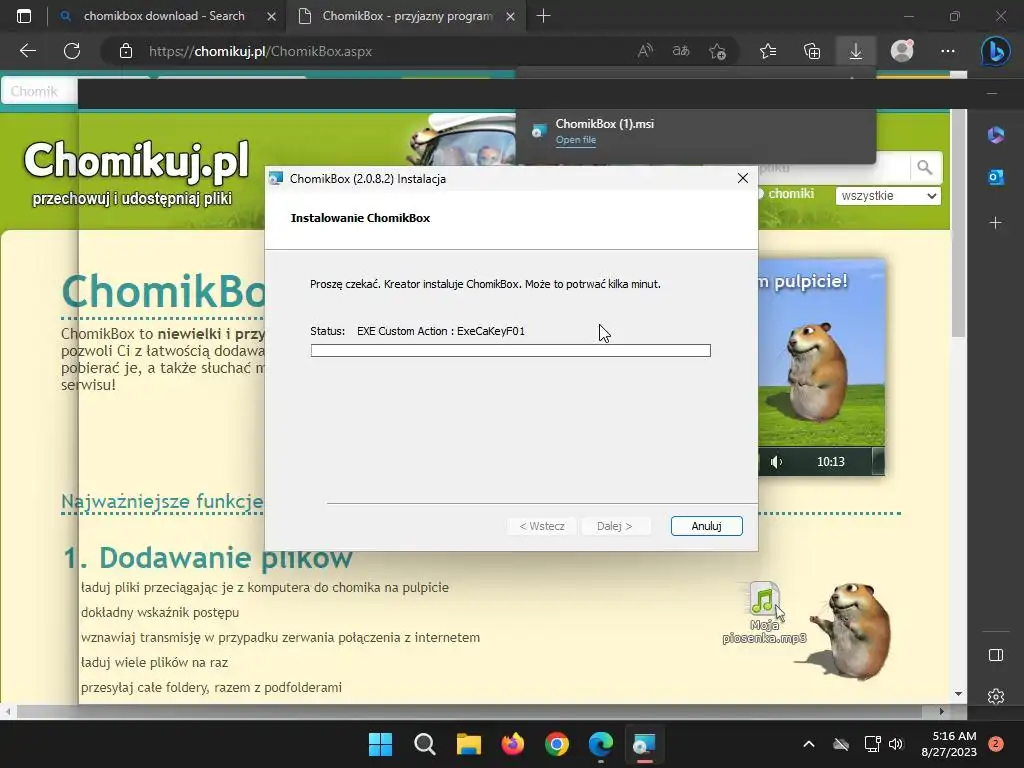Click the Najważniejsze funkcje heading
Viewport: 1024px width, 768px height.
162,502
